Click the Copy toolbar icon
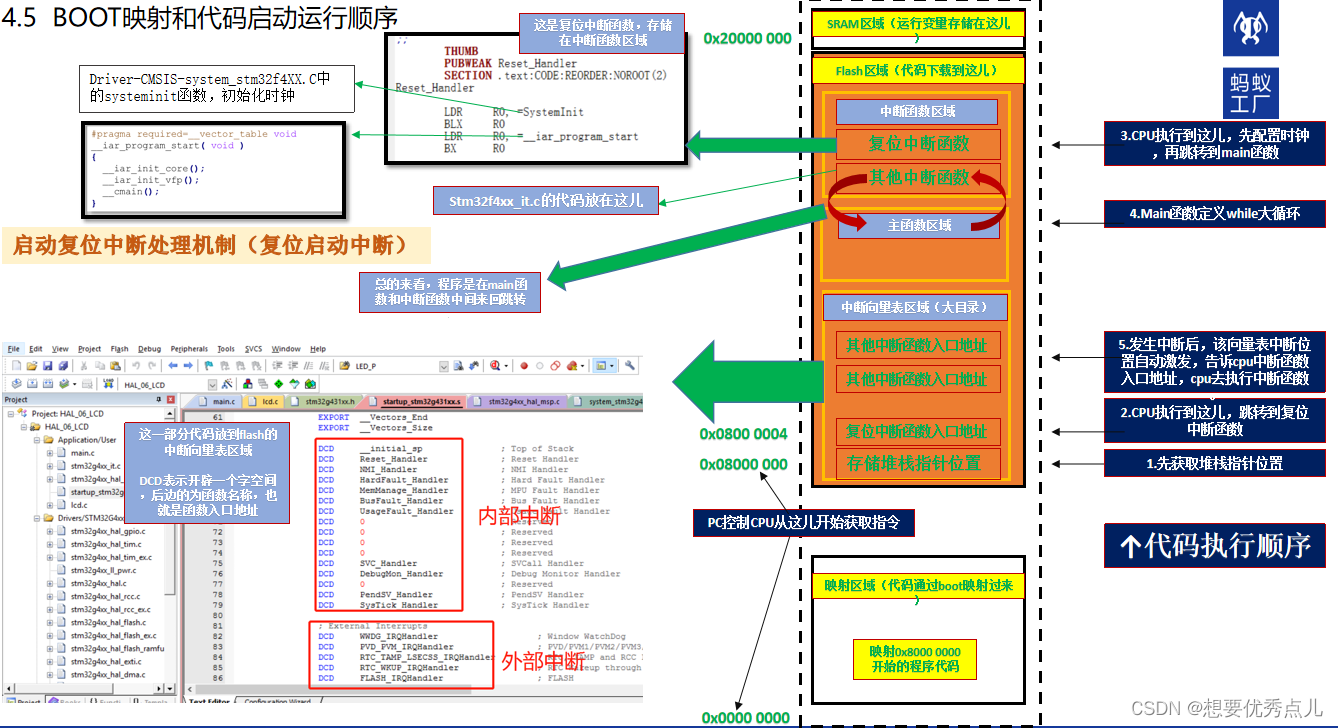The image size is (1338, 728). [x=100, y=365]
